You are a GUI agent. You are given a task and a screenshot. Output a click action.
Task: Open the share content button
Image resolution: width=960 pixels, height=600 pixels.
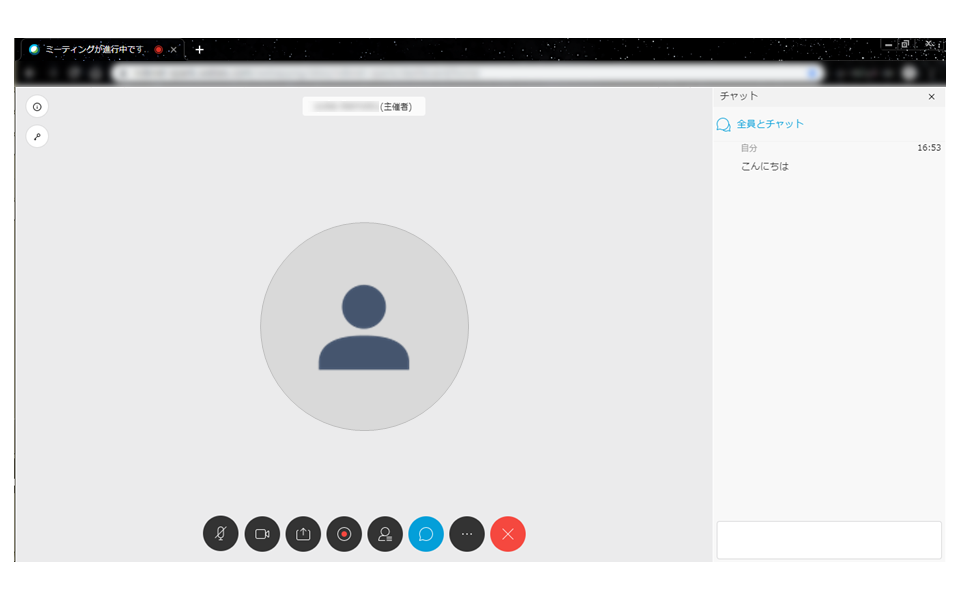click(303, 534)
